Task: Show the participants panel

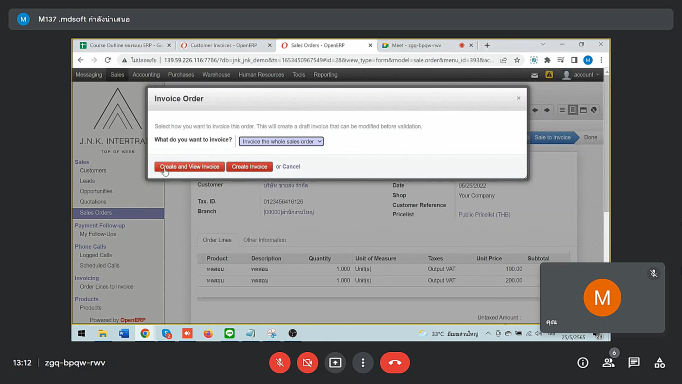Action: 608,363
